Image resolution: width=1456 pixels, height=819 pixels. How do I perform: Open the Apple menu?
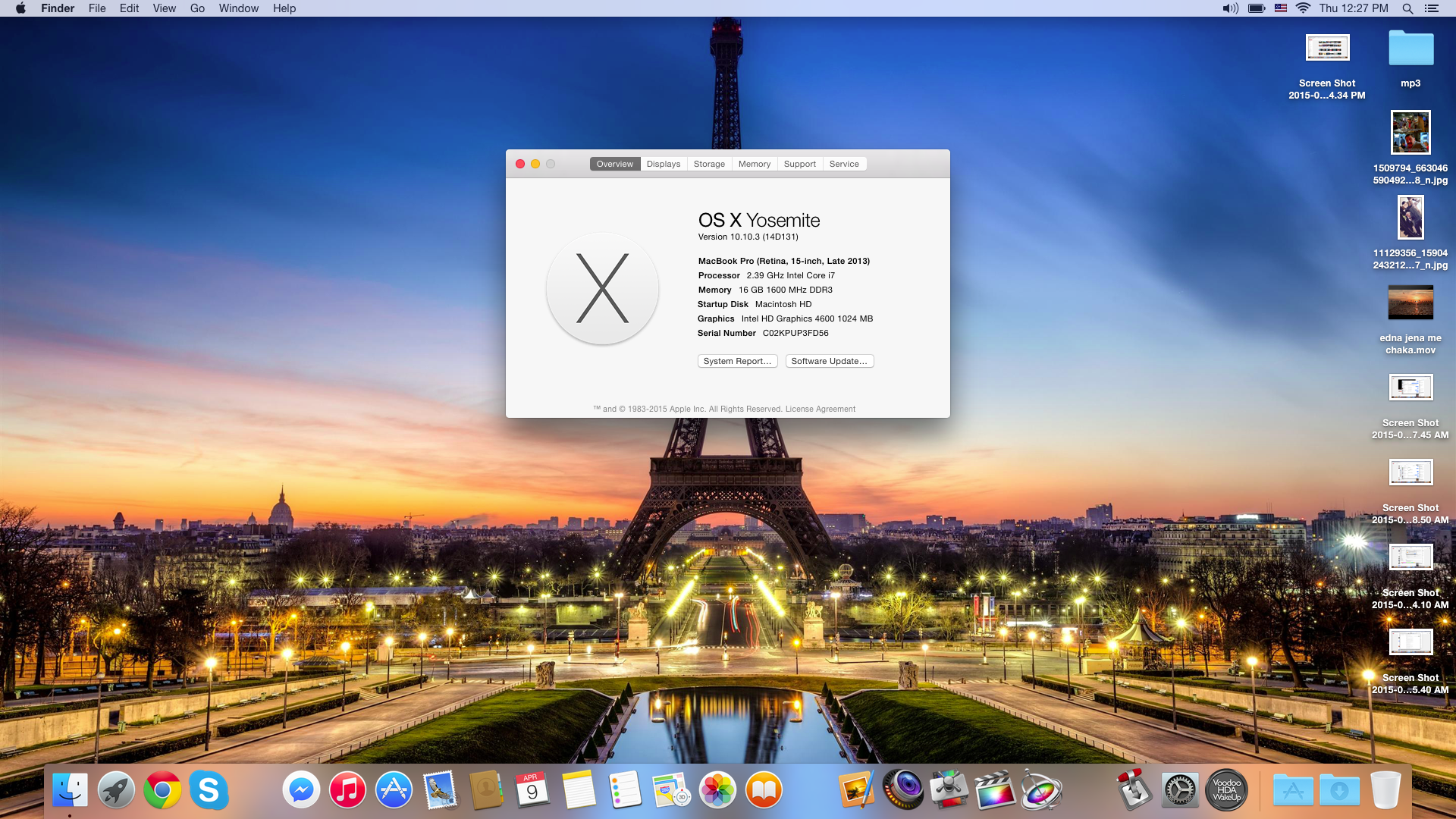tap(20, 8)
